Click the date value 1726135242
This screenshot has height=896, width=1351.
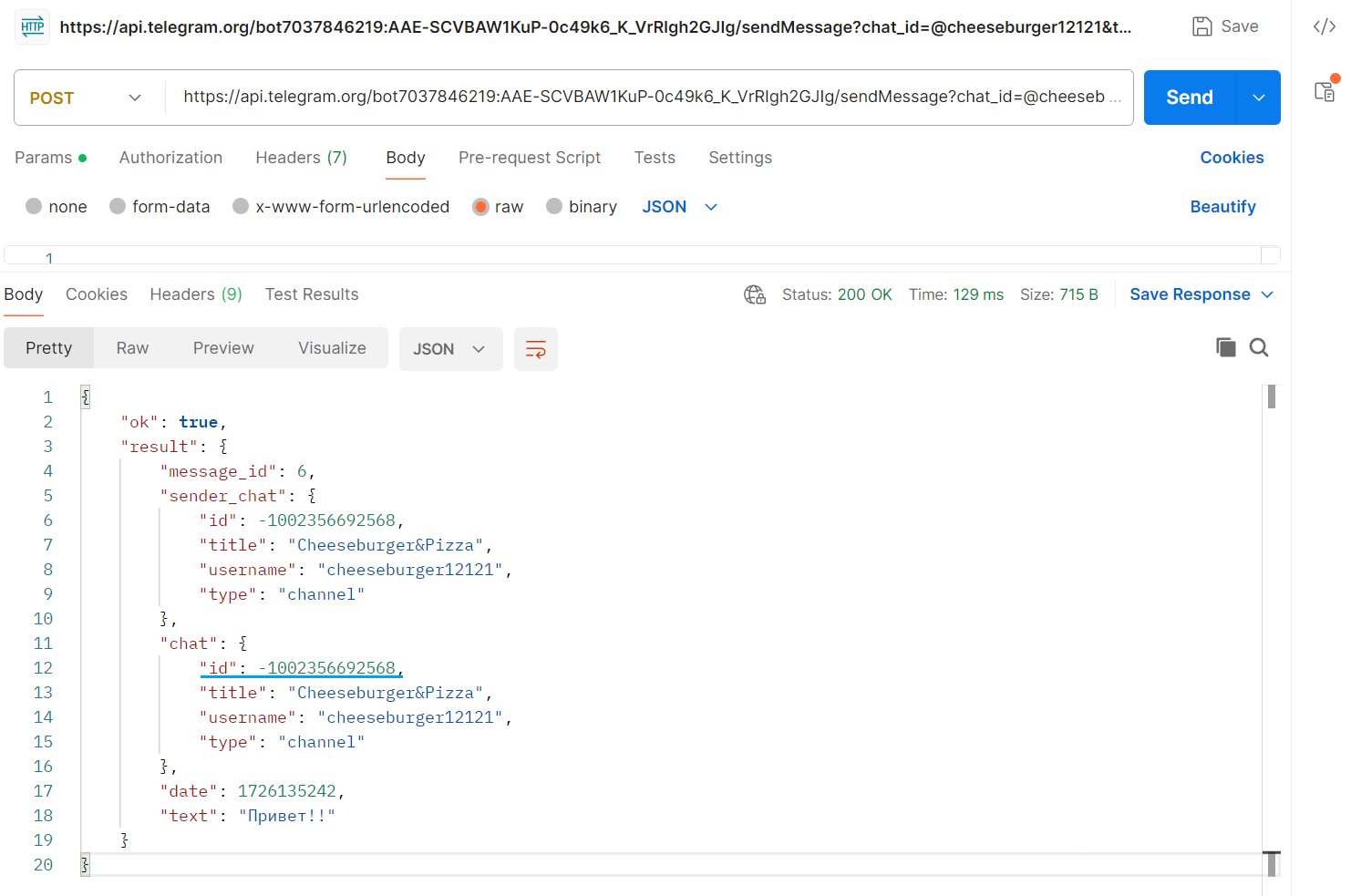(287, 791)
